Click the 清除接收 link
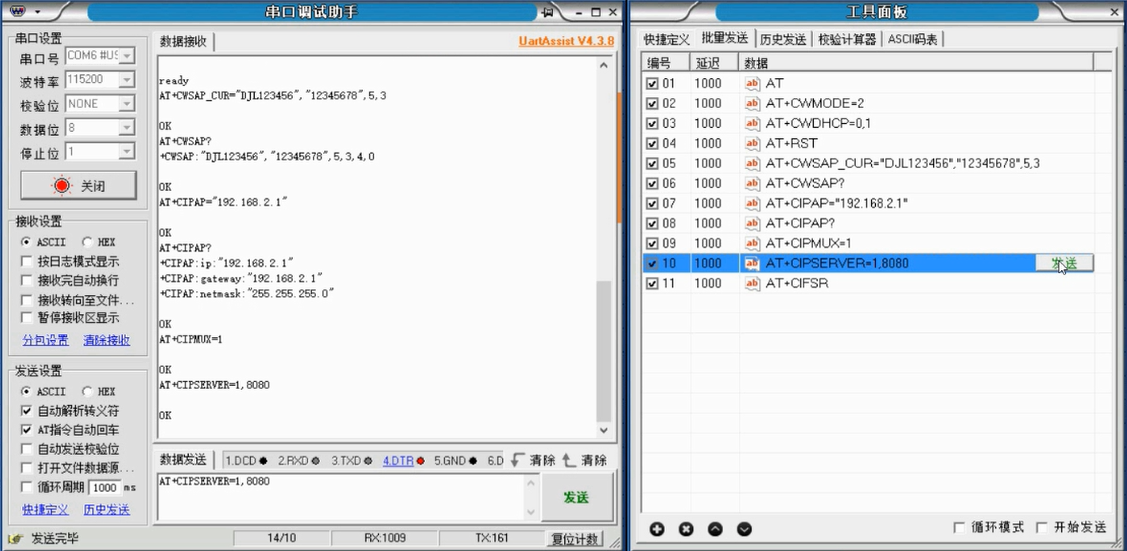This screenshot has height=551, width=1127. click(106, 340)
